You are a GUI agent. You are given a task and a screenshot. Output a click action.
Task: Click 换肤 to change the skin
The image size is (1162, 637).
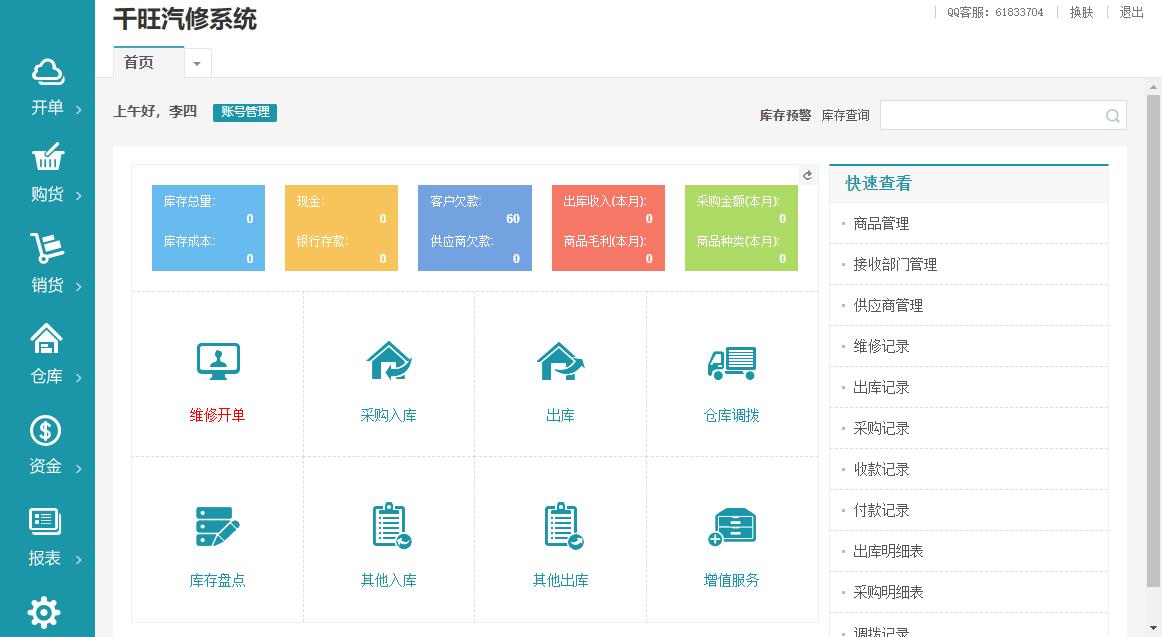click(x=1081, y=12)
